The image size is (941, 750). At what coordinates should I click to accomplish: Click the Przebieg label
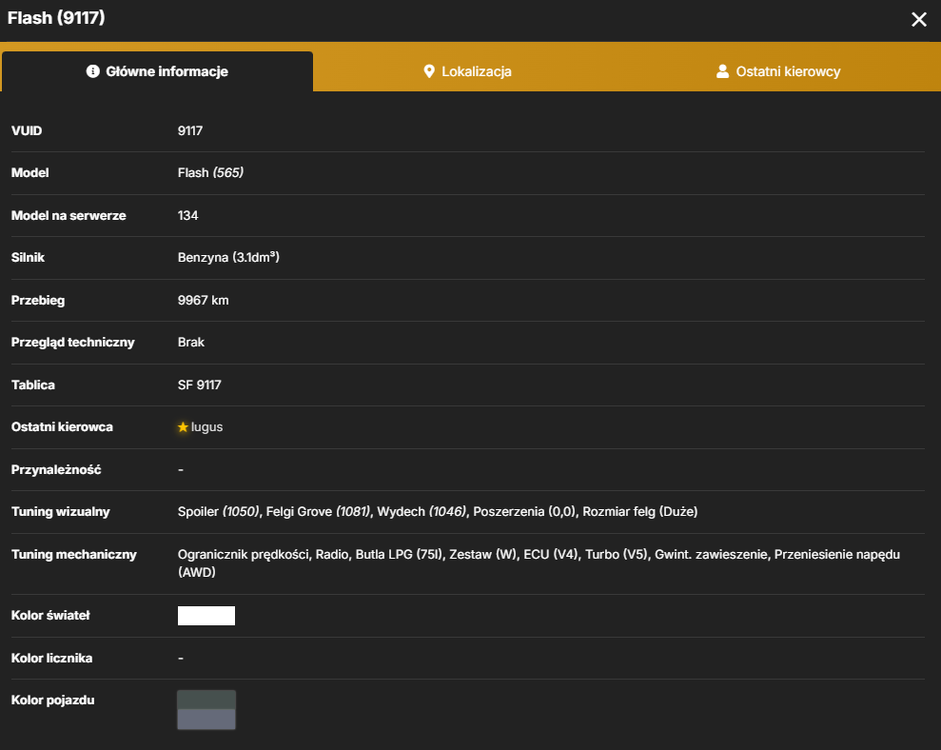(38, 300)
